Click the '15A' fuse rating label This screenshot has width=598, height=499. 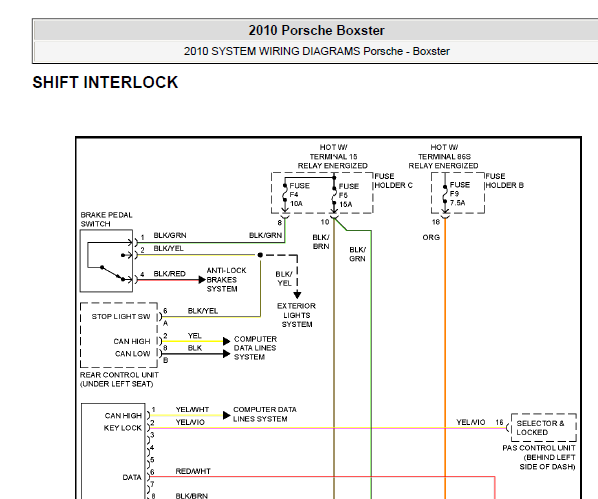point(346,204)
